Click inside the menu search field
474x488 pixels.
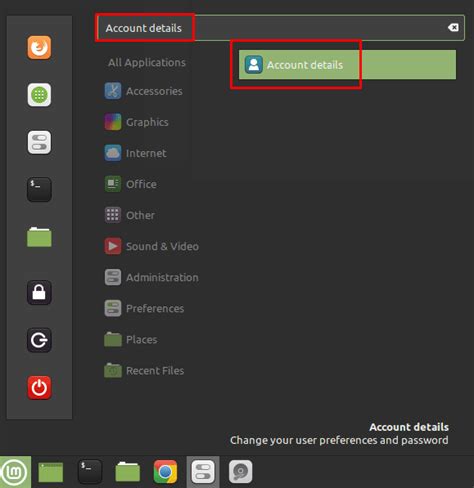tap(280, 28)
